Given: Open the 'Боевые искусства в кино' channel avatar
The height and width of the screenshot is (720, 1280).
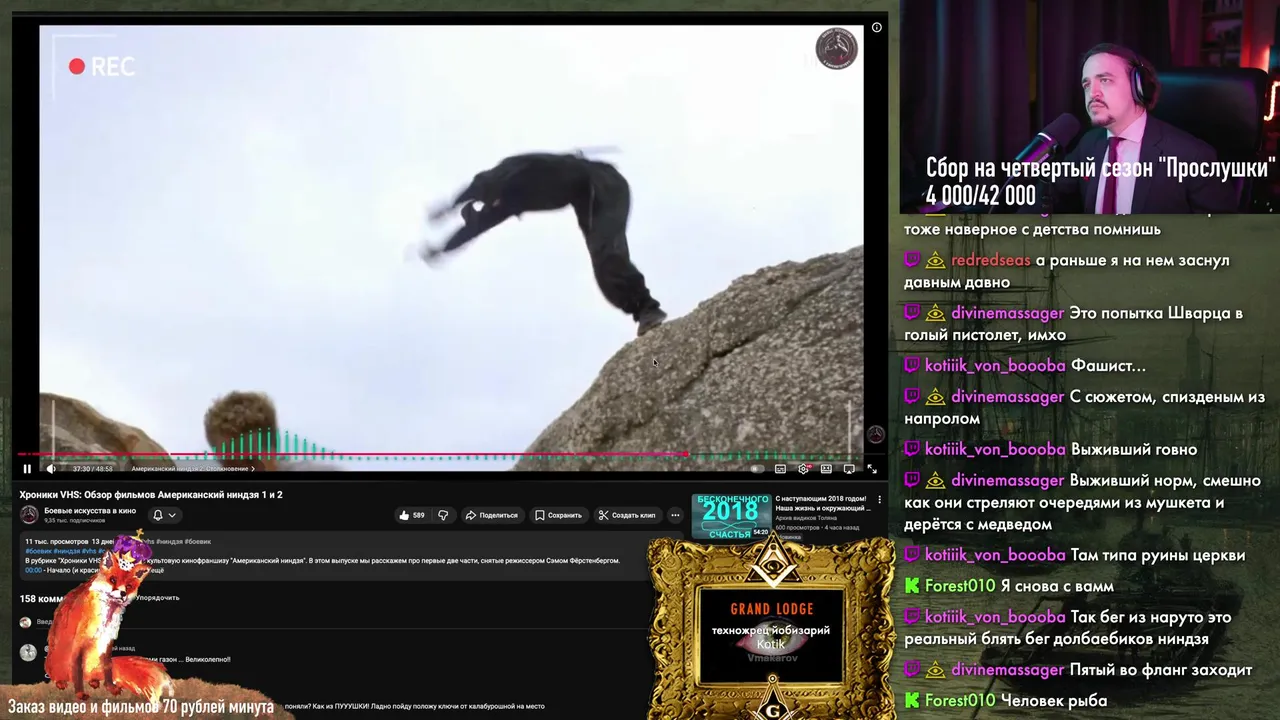Looking at the screenshot, I should tap(29, 514).
